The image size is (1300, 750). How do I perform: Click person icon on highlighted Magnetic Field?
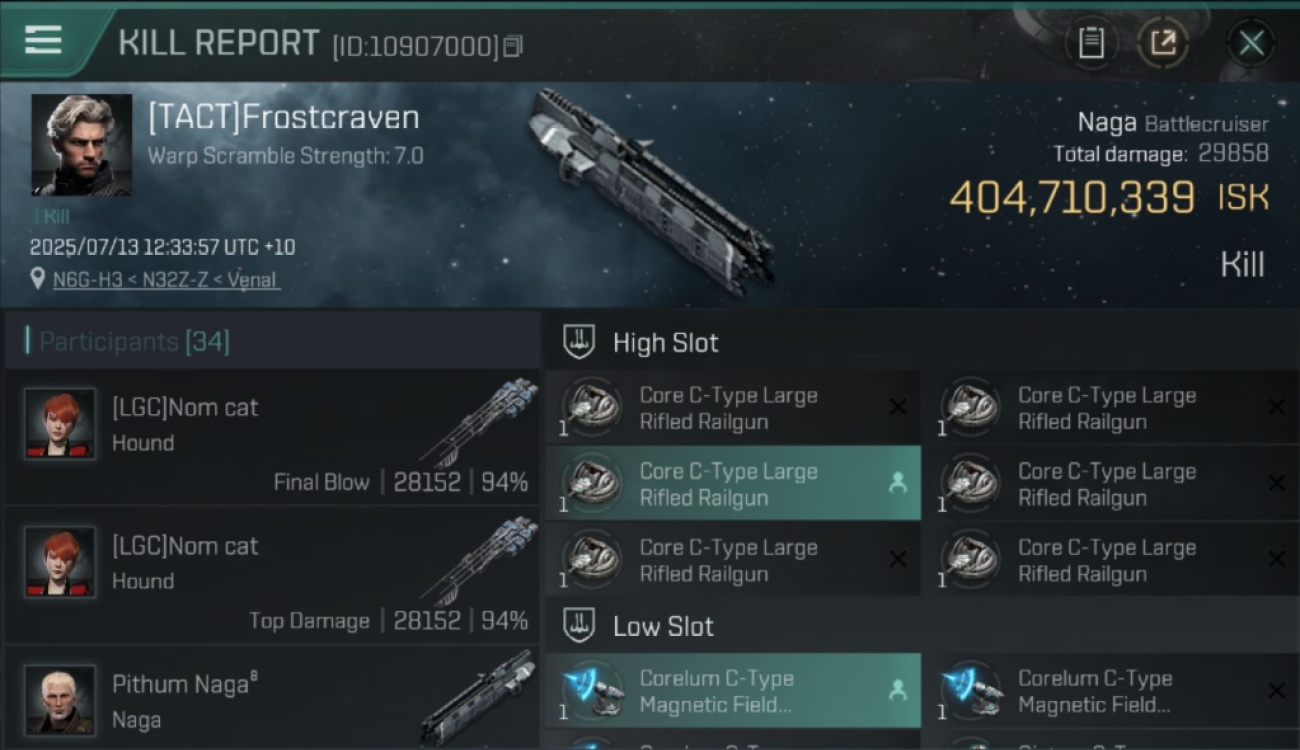(x=898, y=690)
